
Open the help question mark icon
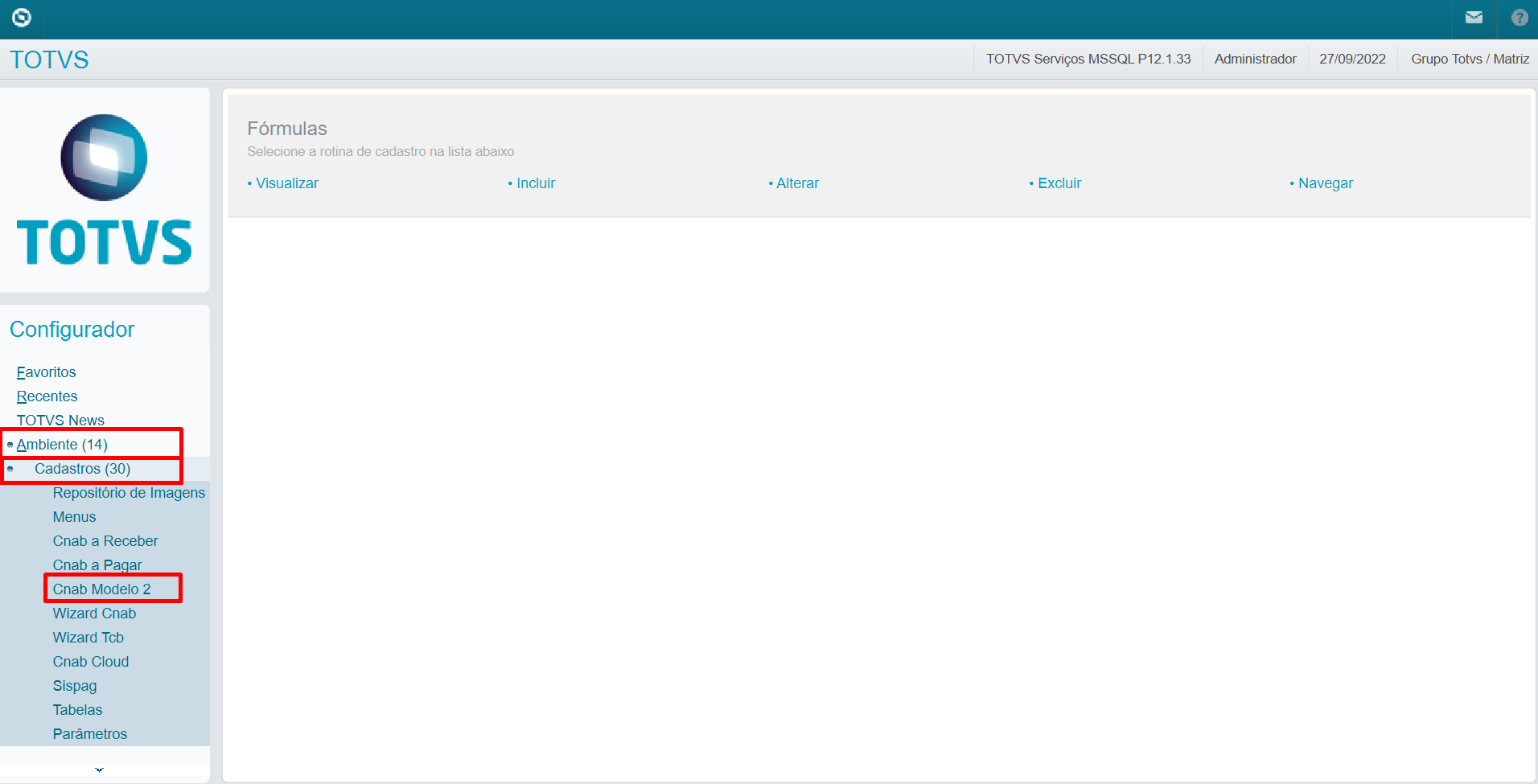click(1519, 18)
